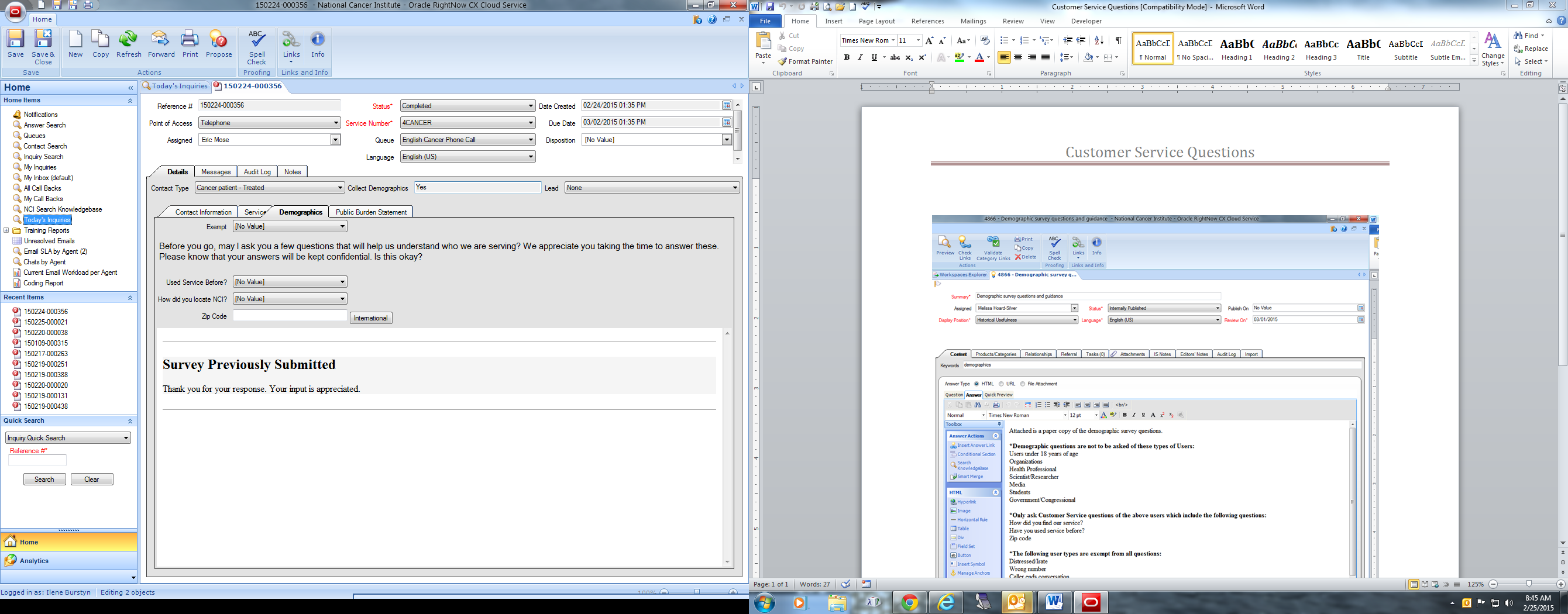Click the Search button in Quick Search
1568x614 pixels.
[44, 480]
